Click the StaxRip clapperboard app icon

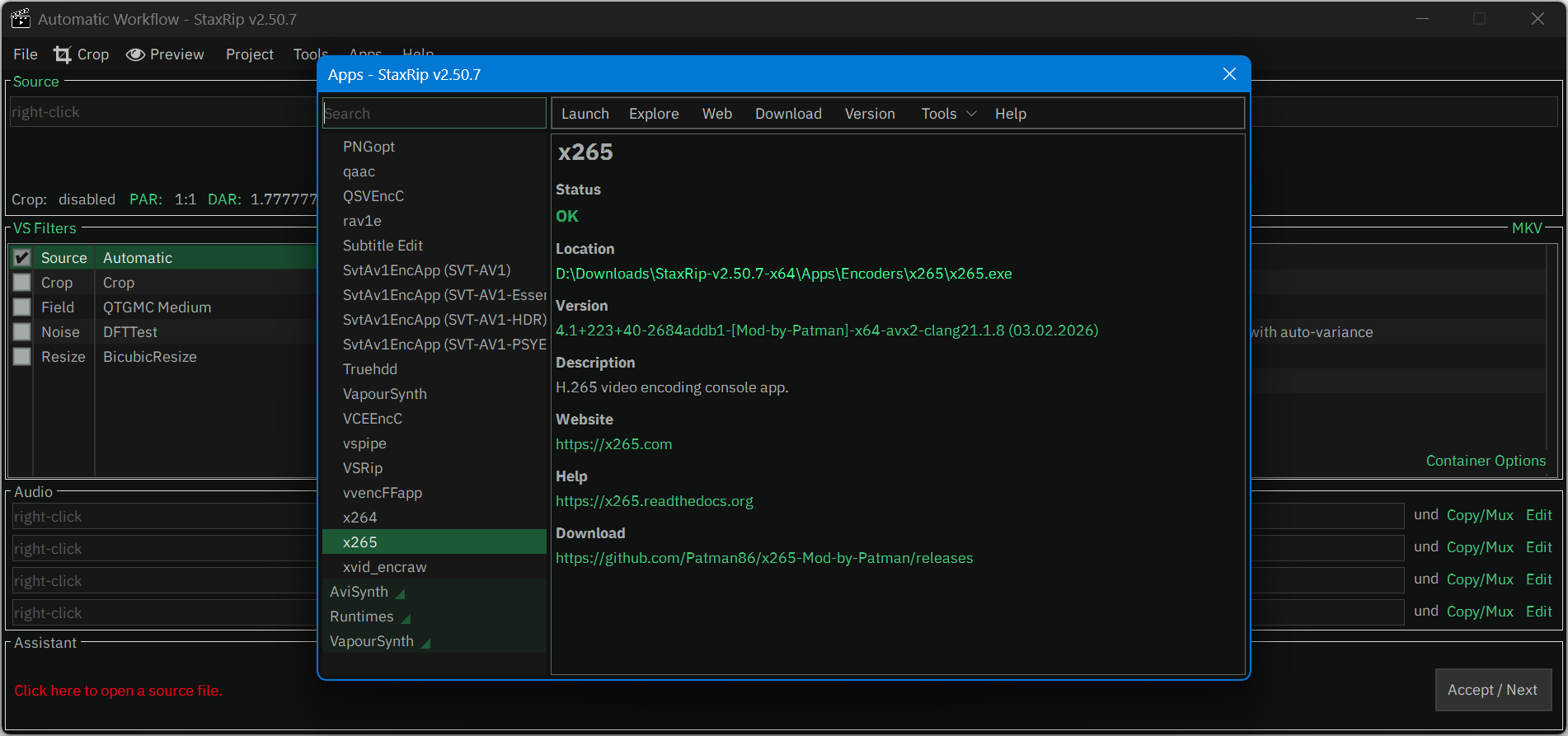pyautogui.click(x=21, y=19)
